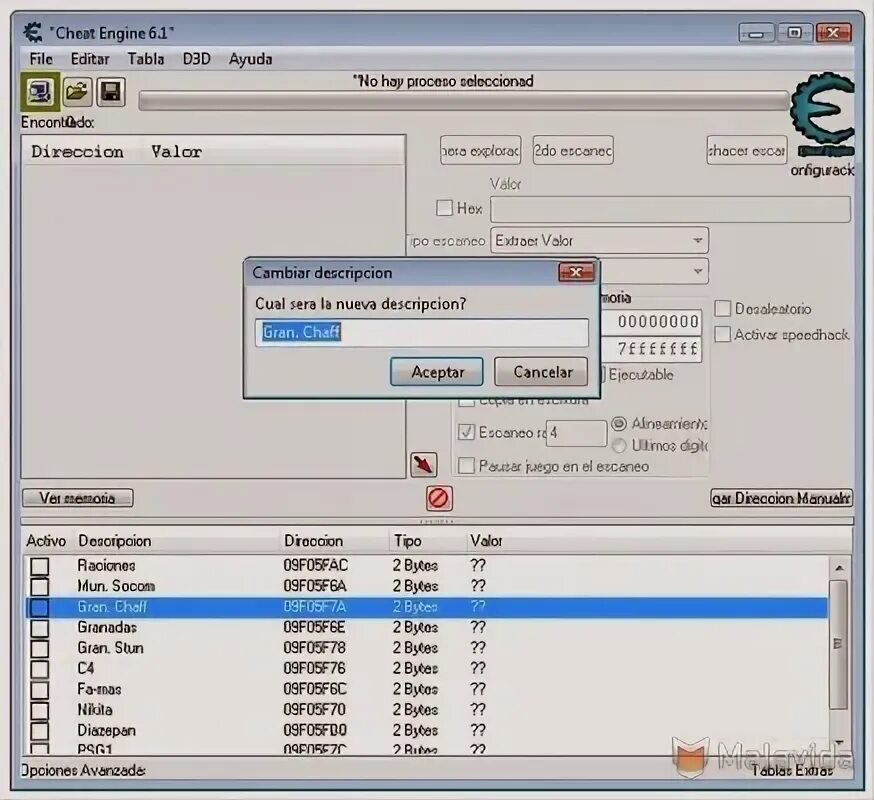The image size is (874, 800).
Task: Click the Valor input field
Action: coord(671,209)
